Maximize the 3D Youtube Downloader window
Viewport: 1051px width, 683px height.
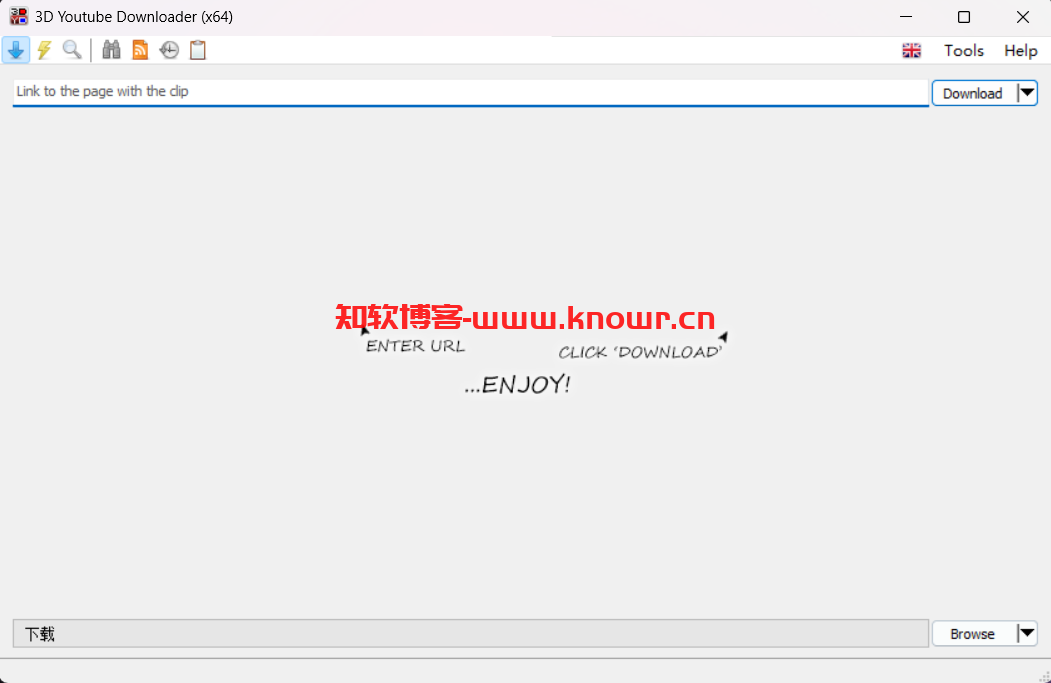pyautogui.click(x=964, y=17)
